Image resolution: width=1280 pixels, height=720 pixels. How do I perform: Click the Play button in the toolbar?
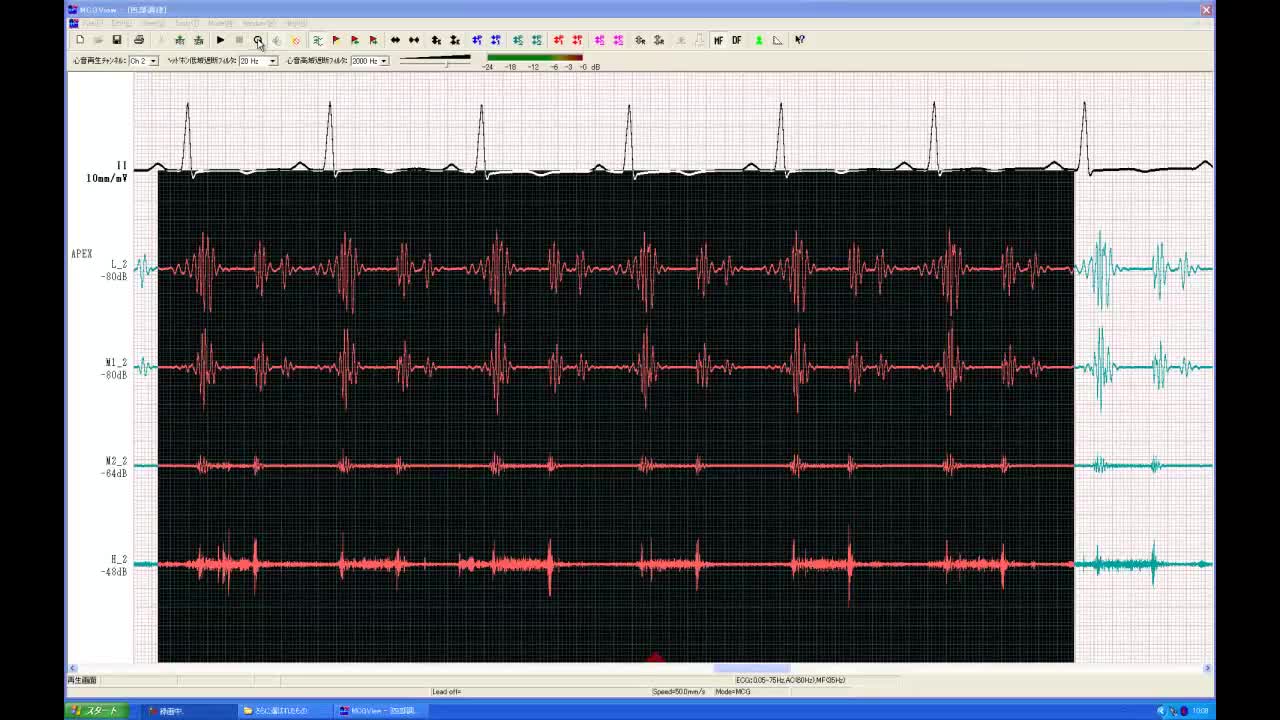coord(220,40)
